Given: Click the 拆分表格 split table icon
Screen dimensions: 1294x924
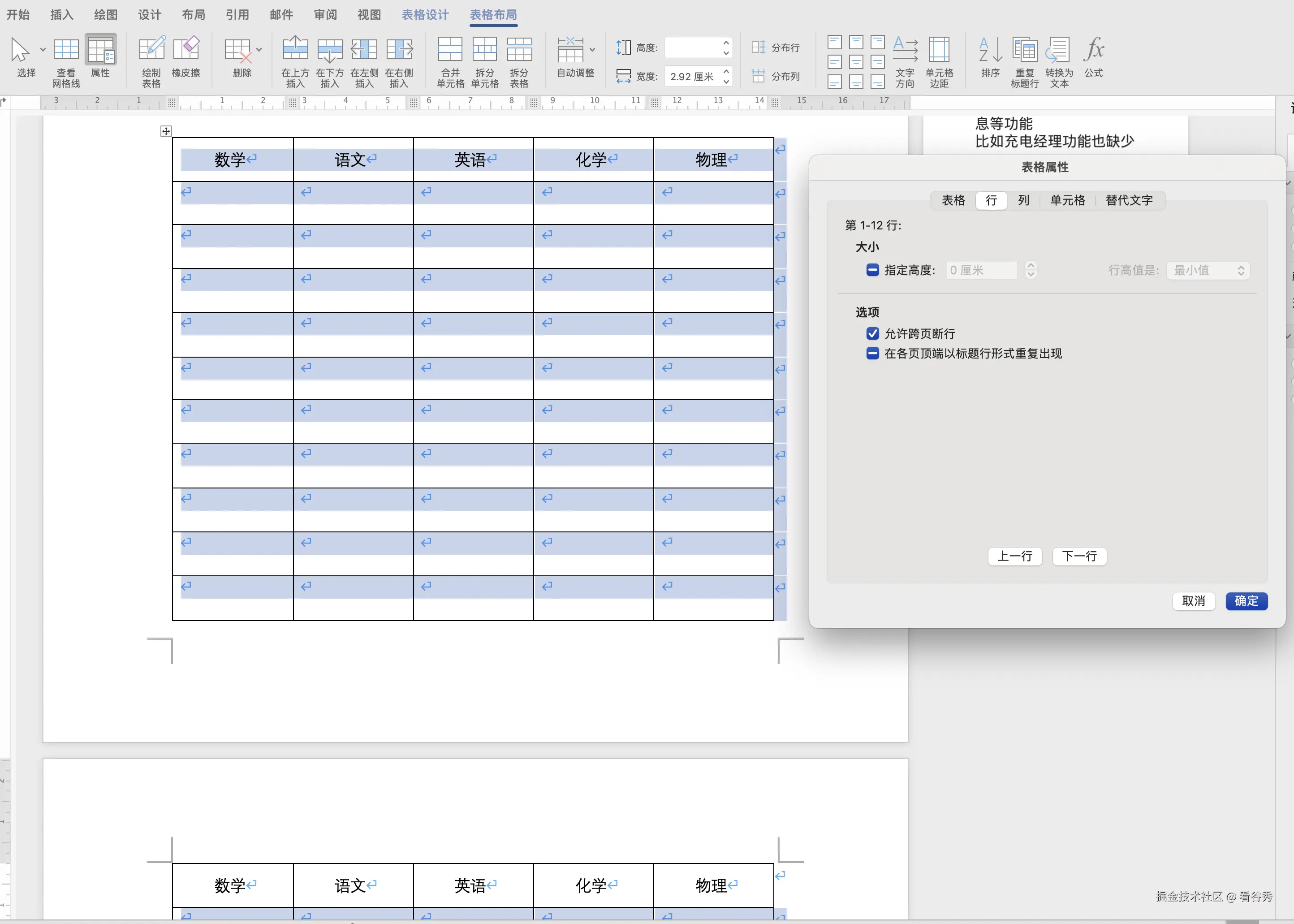Looking at the screenshot, I should [x=519, y=57].
